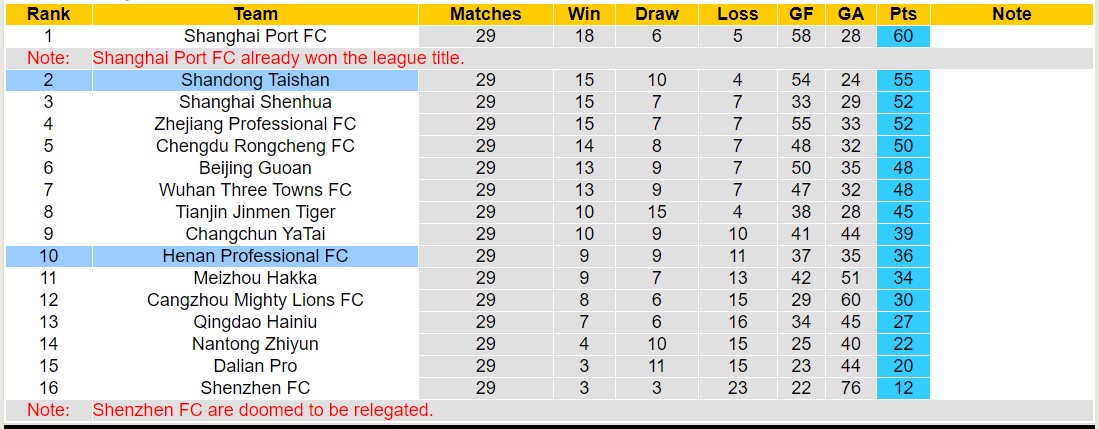
Task: Select Beijing Guoan team name
Action: click(x=255, y=168)
